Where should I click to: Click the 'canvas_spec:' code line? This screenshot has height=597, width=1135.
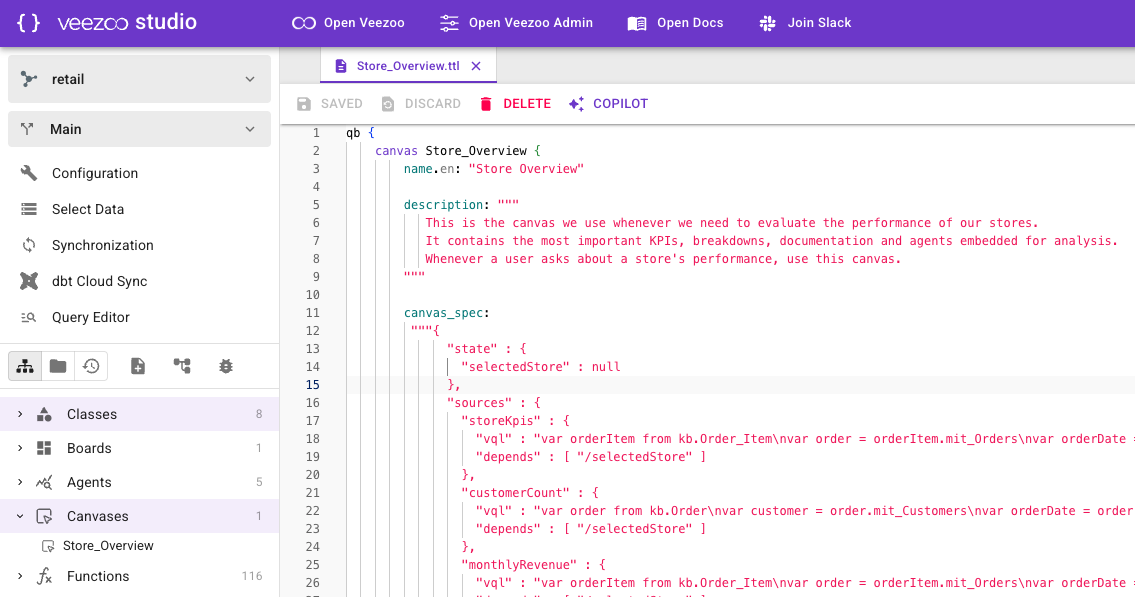coord(447,313)
